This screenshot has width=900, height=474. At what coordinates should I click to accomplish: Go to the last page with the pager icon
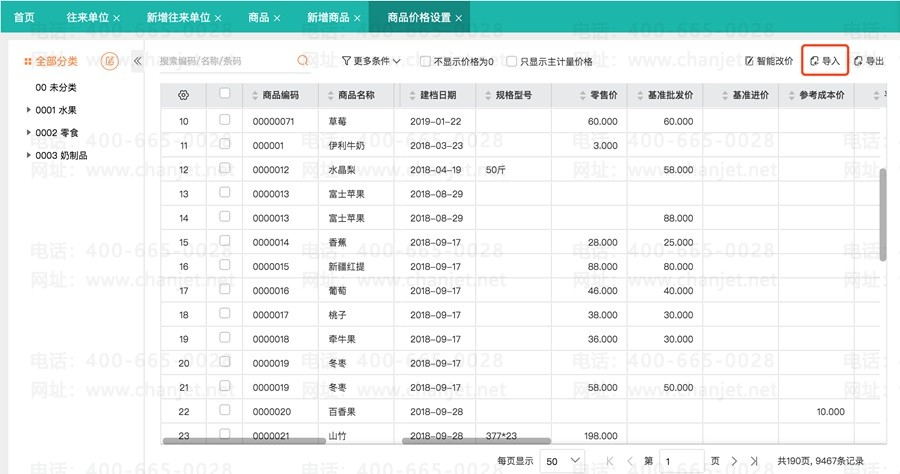click(754, 461)
